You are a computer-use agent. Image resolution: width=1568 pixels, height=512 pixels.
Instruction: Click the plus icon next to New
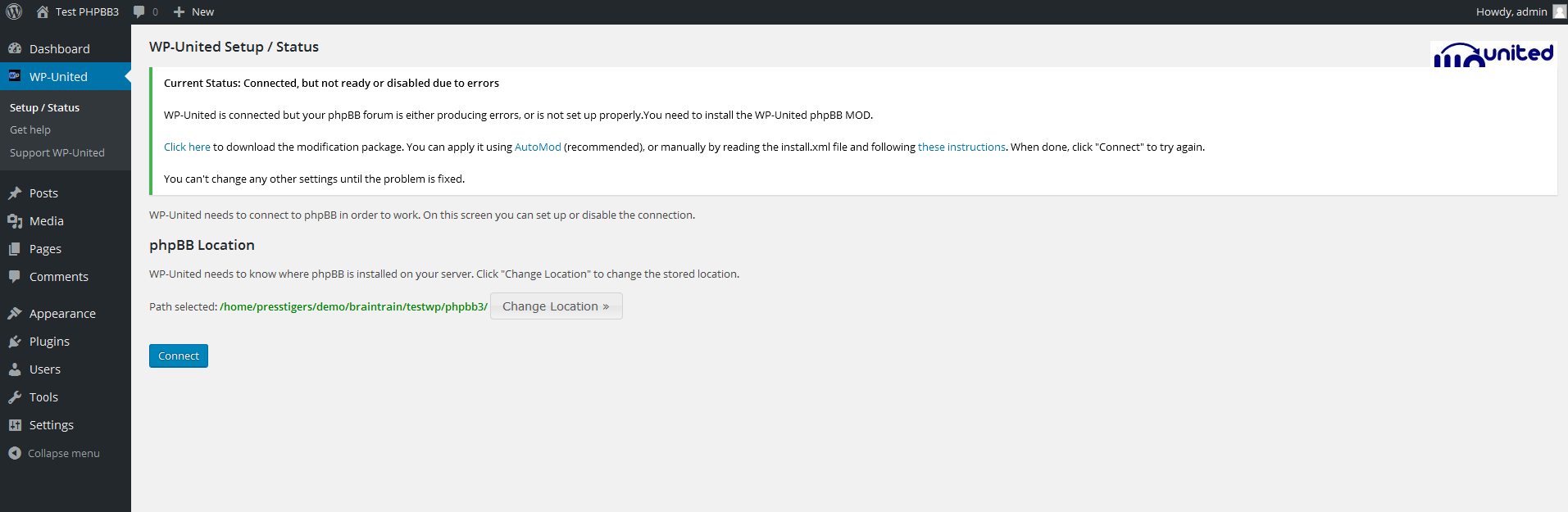pos(179,12)
